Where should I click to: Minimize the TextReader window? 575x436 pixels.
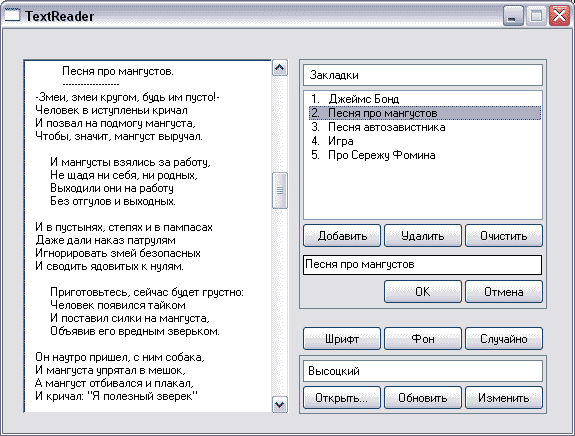click(513, 16)
